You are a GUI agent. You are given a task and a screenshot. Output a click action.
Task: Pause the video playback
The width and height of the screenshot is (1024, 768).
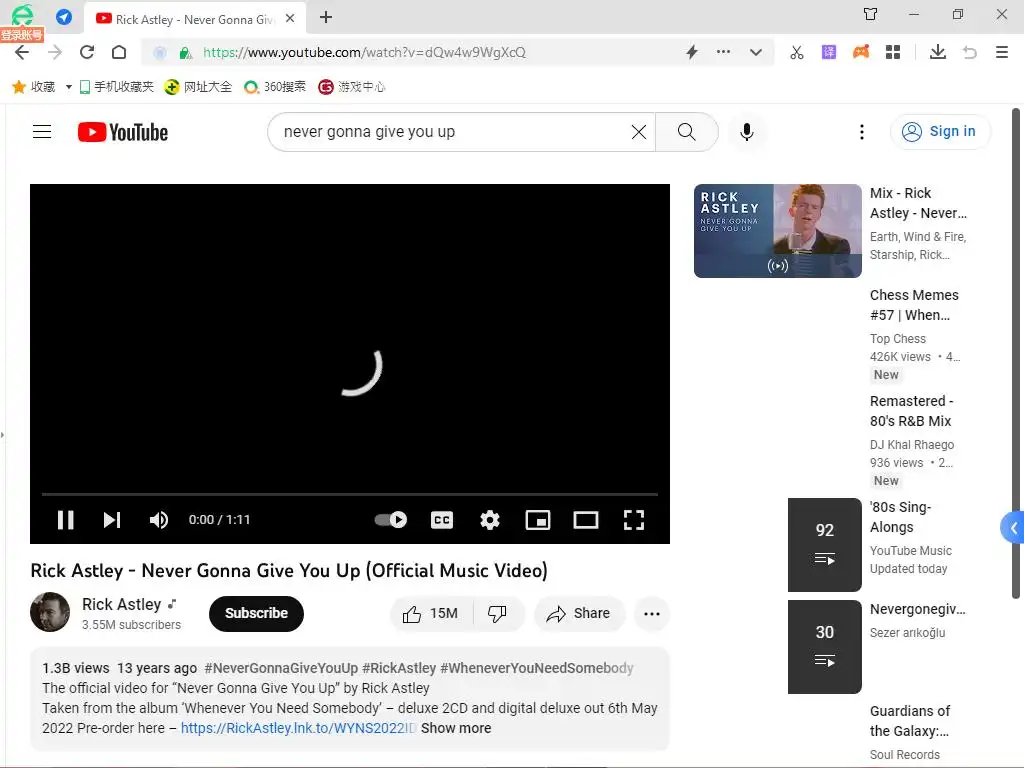click(x=65, y=520)
